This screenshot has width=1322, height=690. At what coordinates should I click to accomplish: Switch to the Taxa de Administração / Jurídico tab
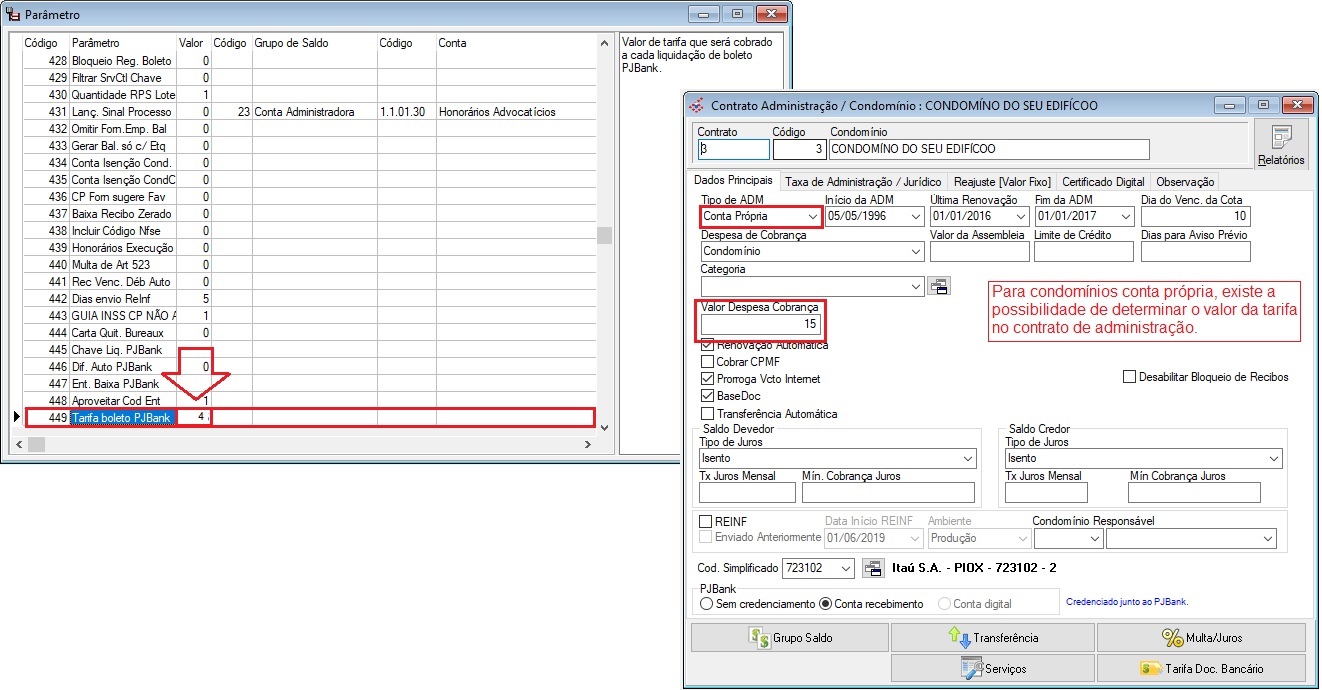click(863, 182)
